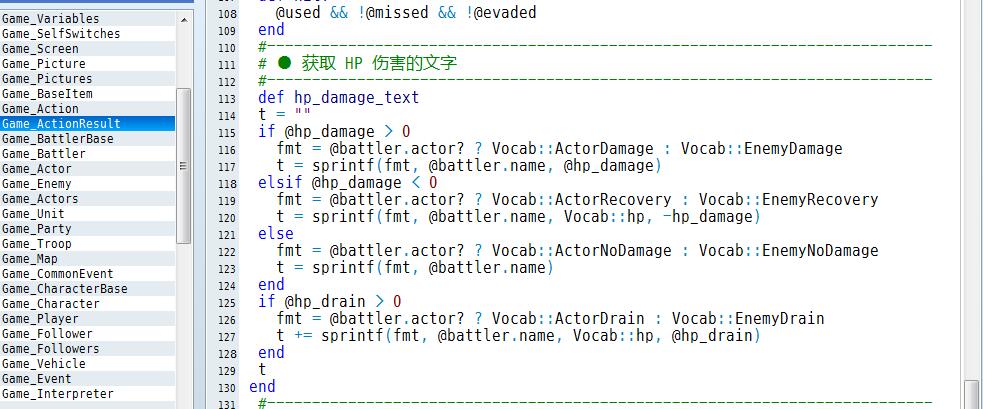Click line number 130 in gutter
This screenshot has width=983, height=409.
[x=227, y=388]
